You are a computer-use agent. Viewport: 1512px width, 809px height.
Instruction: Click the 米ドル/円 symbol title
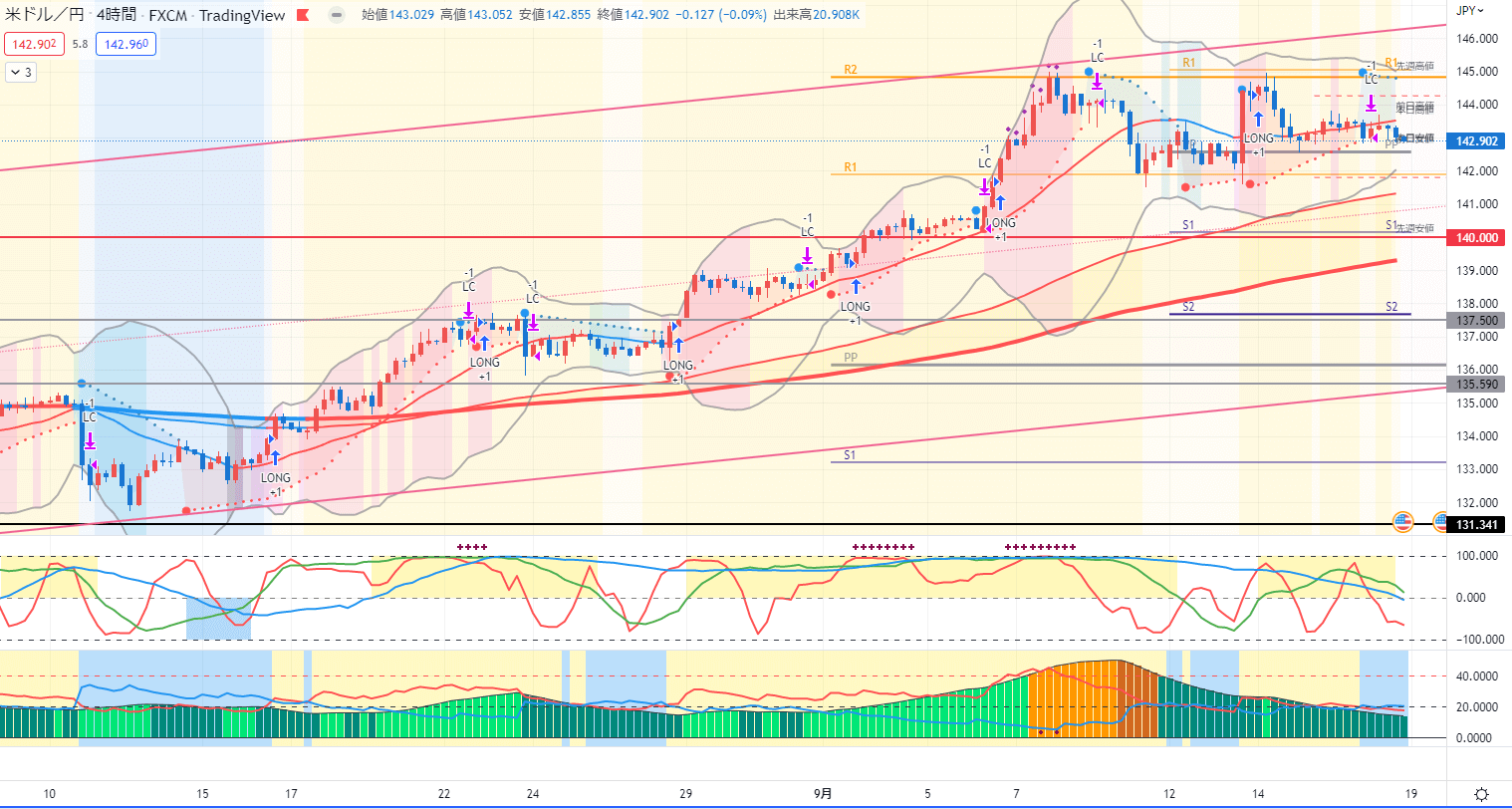point(45,15)
